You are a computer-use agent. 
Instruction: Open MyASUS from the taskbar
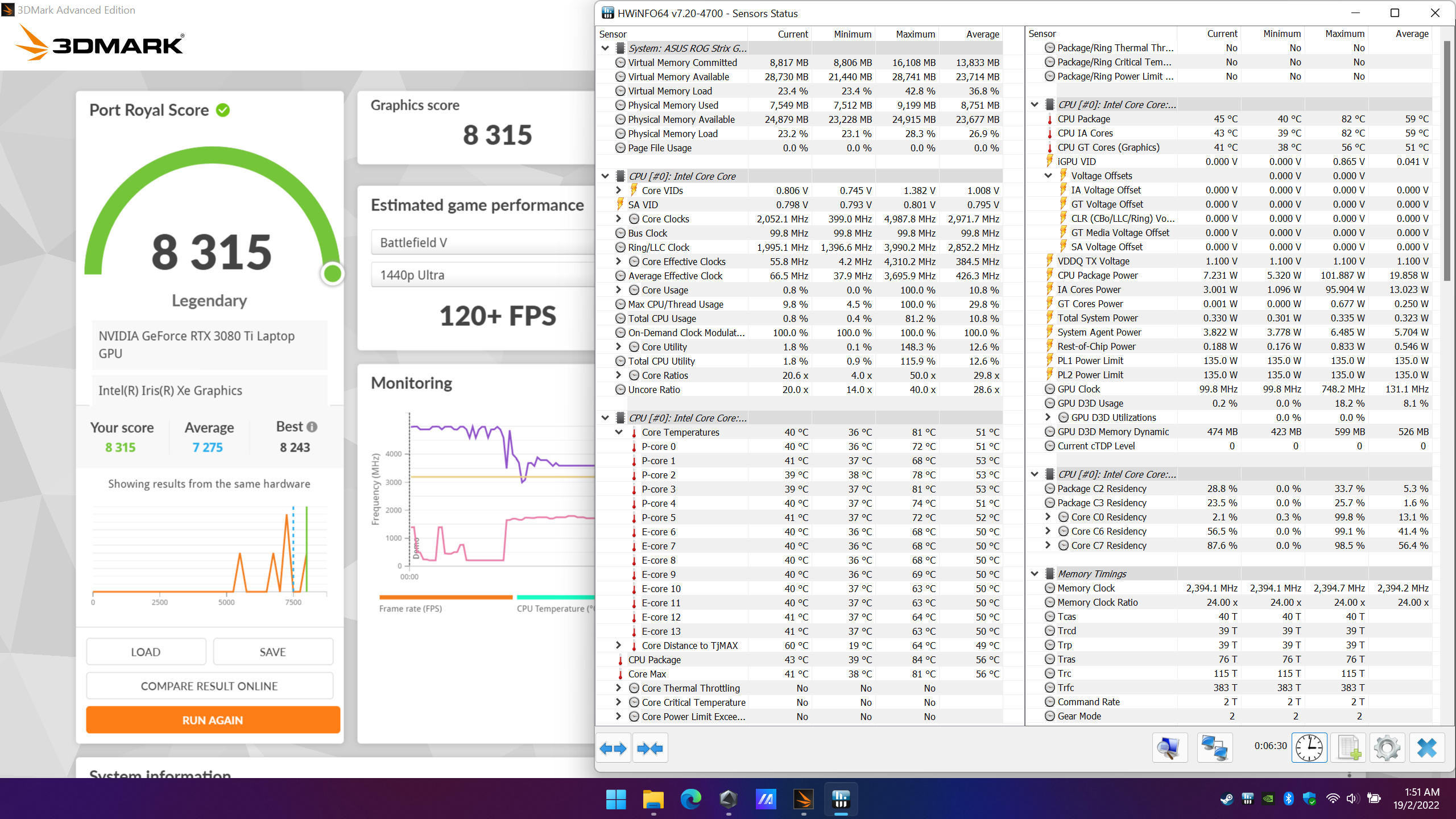pyautogui.click(x=766, y=799)
